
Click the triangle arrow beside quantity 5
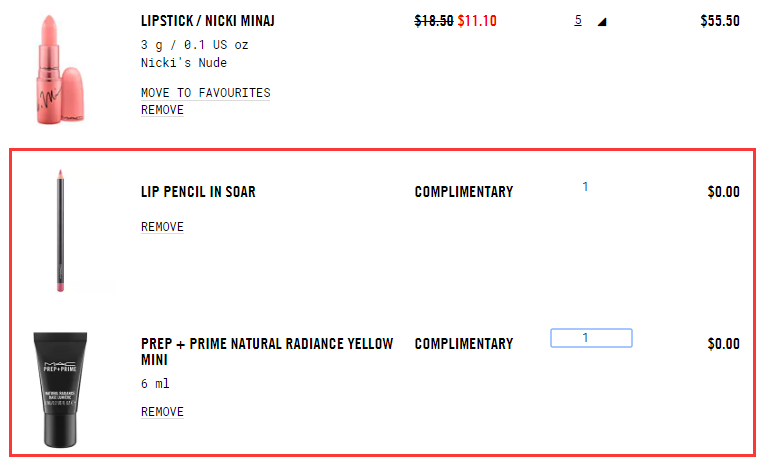601,21
